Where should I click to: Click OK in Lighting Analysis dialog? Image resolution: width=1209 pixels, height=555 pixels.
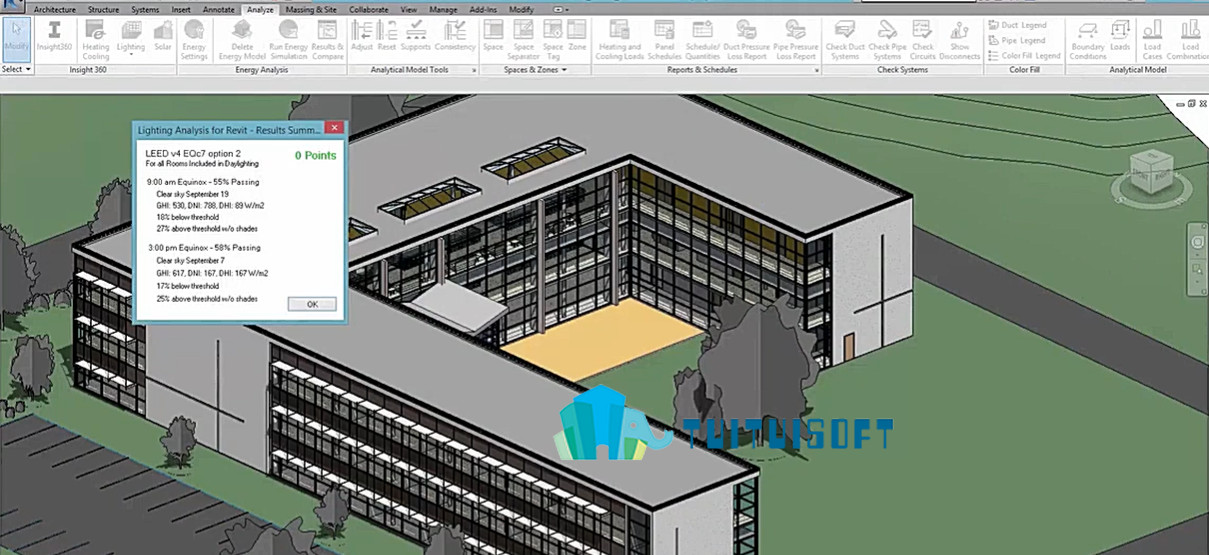pos(312,304)
